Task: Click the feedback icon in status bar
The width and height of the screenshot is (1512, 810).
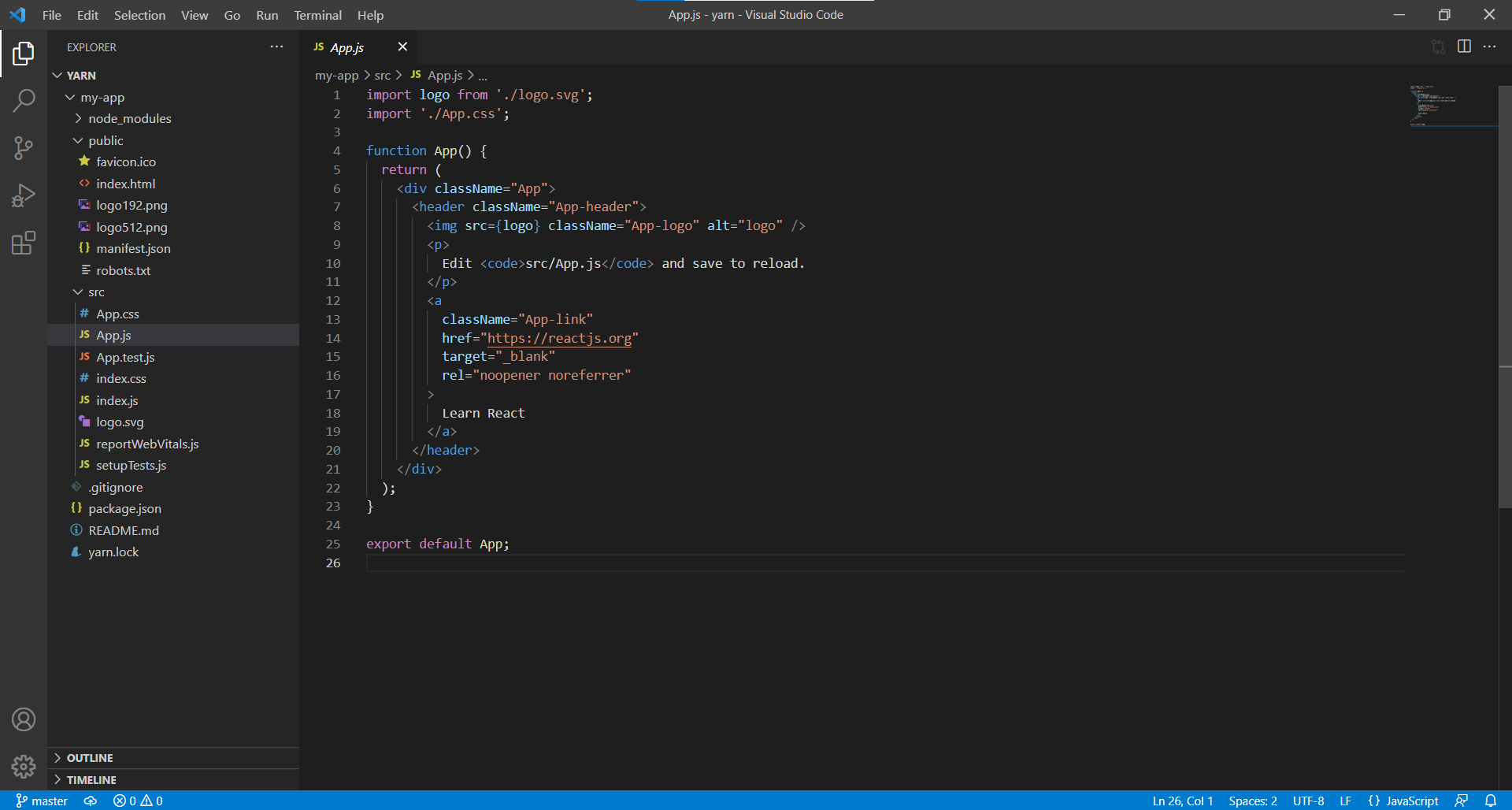Action: tap(1462, 801)
